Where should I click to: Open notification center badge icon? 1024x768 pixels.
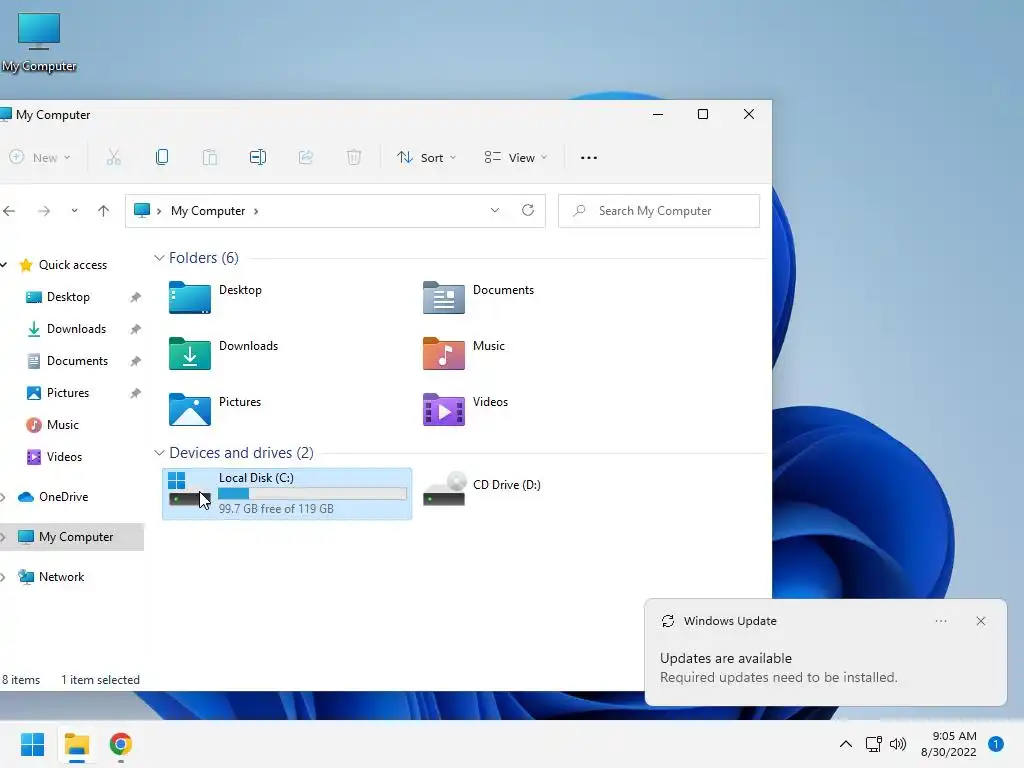coord(996,744)
